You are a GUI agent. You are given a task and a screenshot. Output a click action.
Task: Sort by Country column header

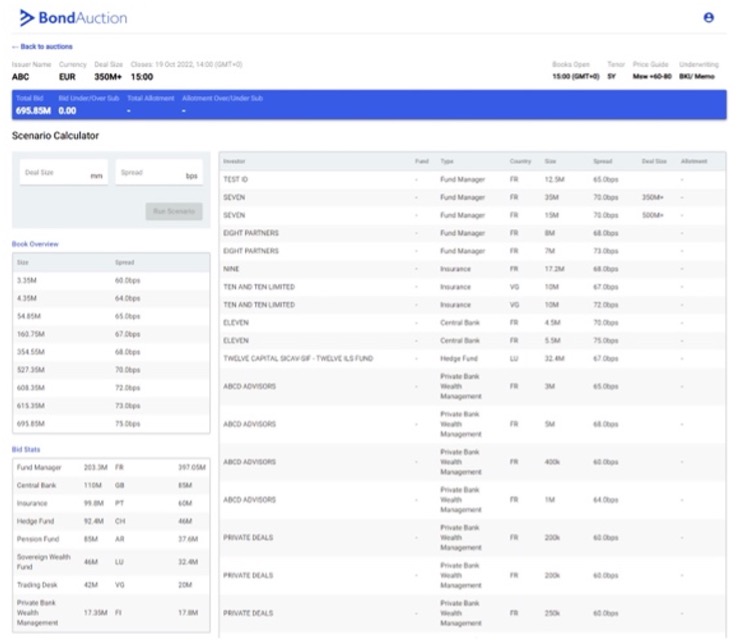(520, 161)
